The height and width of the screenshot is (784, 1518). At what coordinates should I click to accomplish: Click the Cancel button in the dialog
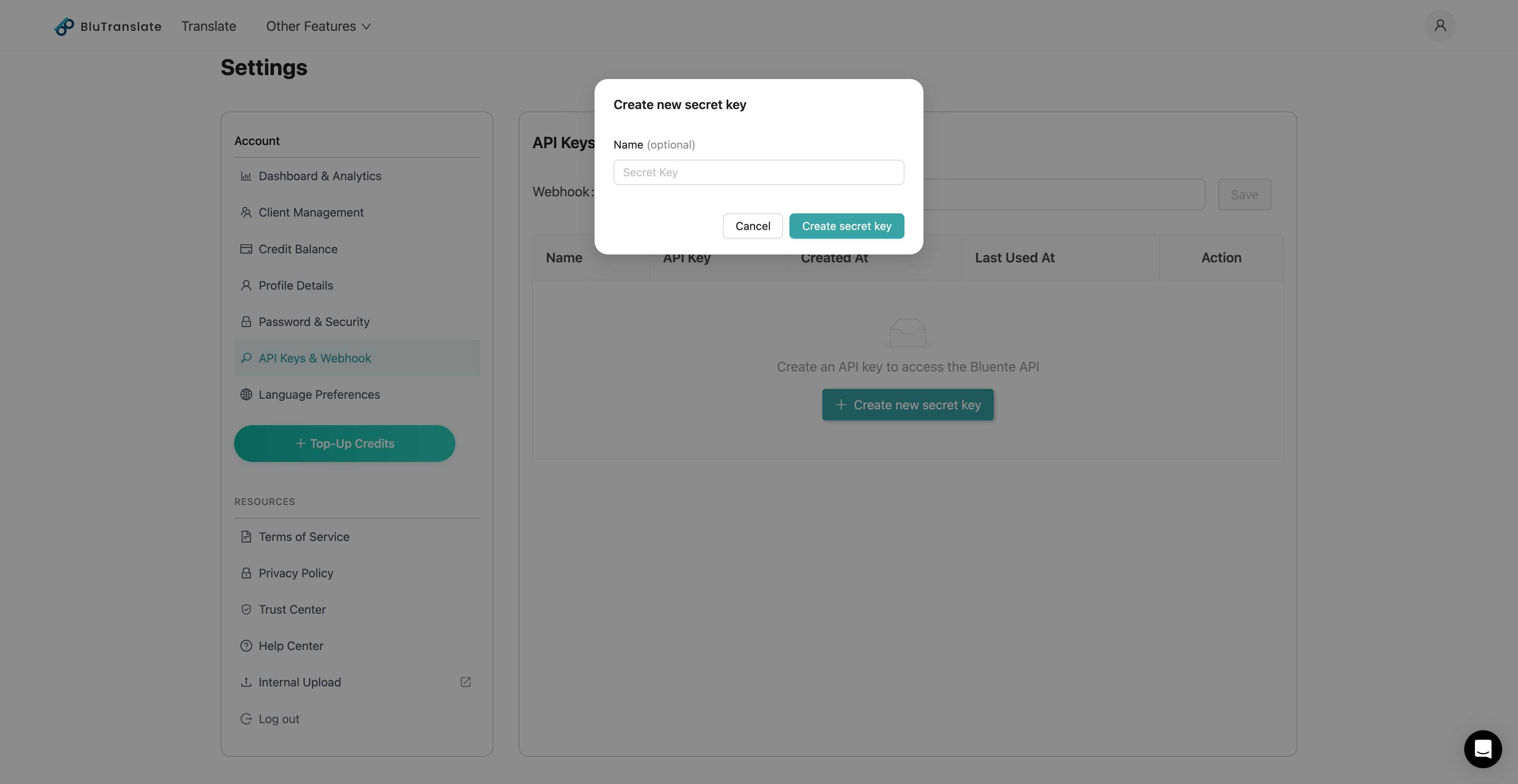(753, 226)
